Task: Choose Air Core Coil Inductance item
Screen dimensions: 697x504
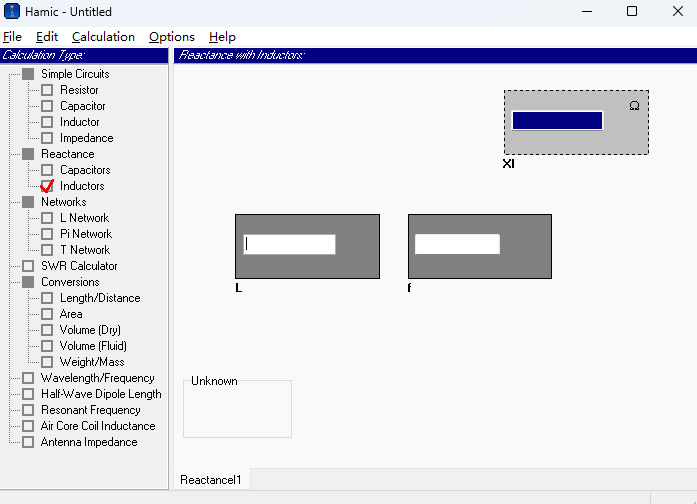Action: click(x=96, y=426)
